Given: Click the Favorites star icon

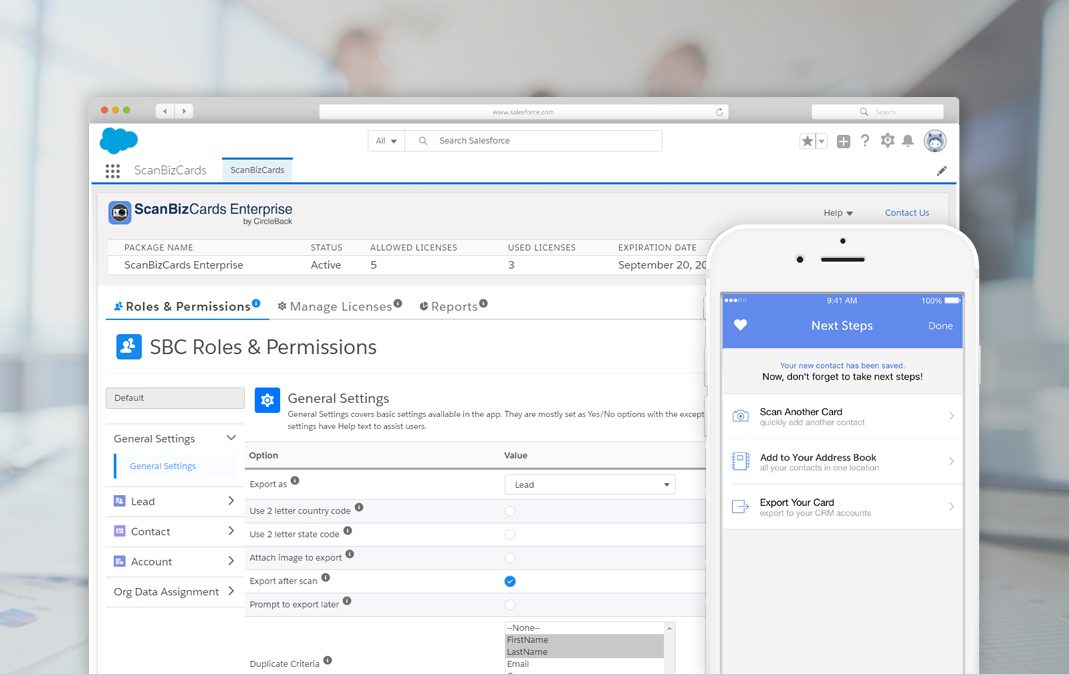Looking at the screenshot, I should (807, 140).
